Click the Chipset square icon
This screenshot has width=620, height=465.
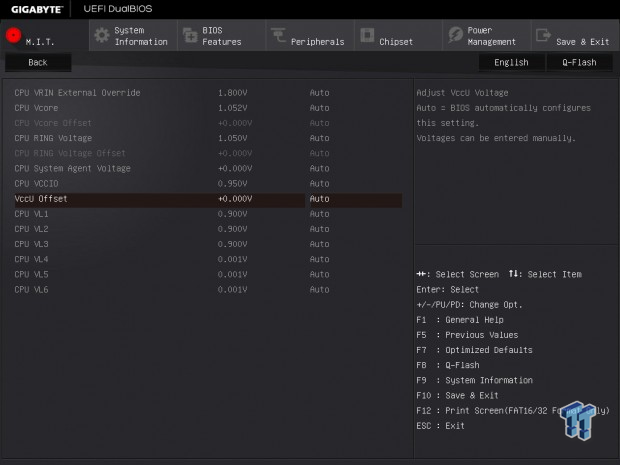point(367,35)
